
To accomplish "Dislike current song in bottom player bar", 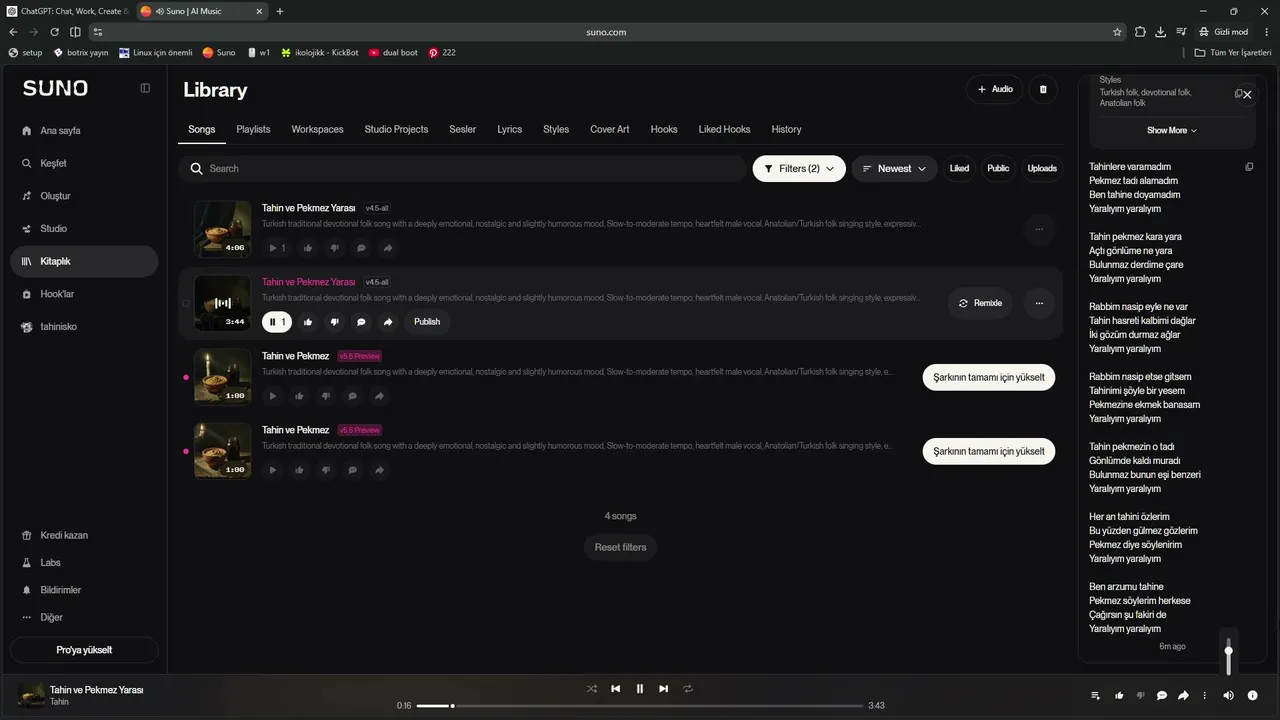I will point(1140,696).
